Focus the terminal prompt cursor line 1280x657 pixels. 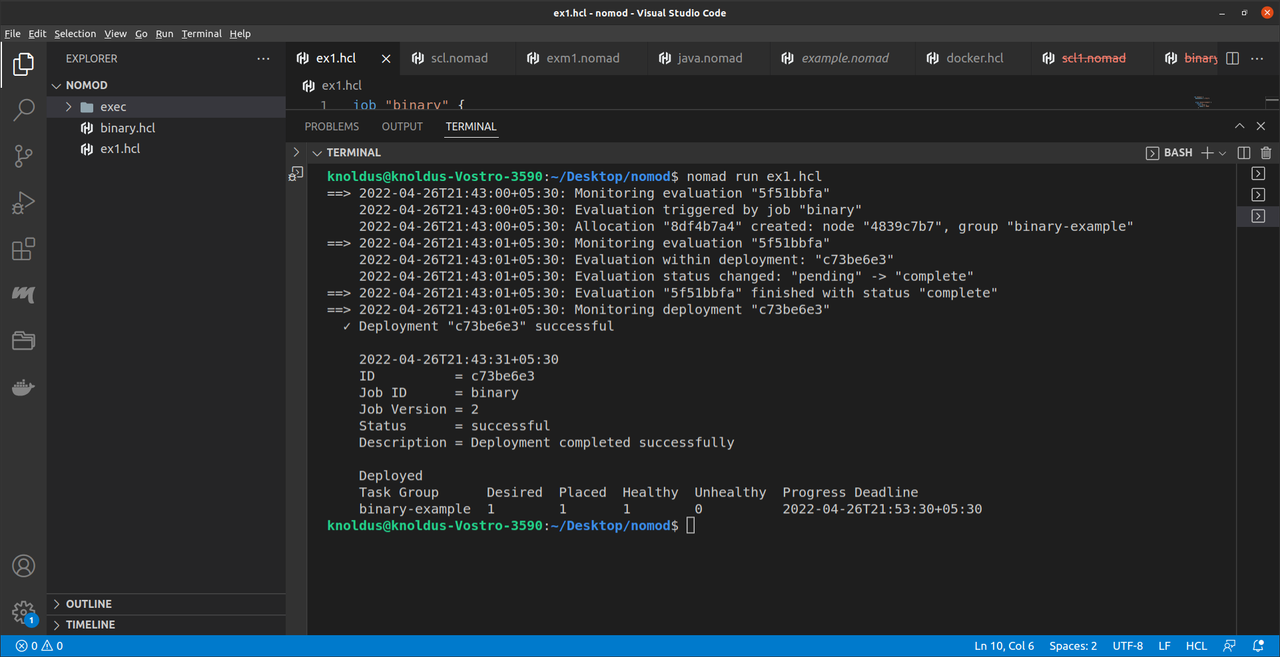(690, 526)
